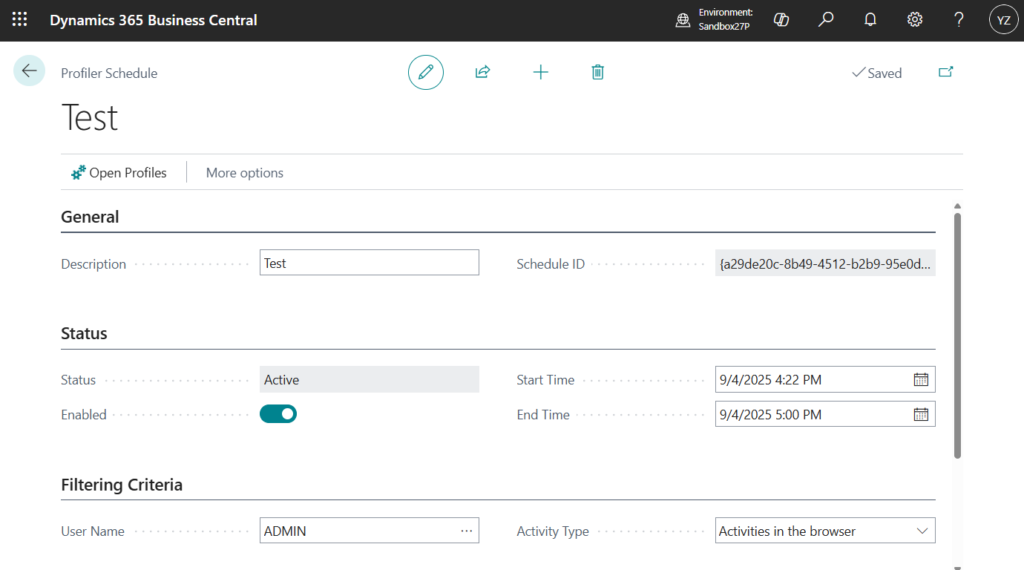Screen dimensions: 1024x570
Task: Show More options menu
Action: pos(244,173)
